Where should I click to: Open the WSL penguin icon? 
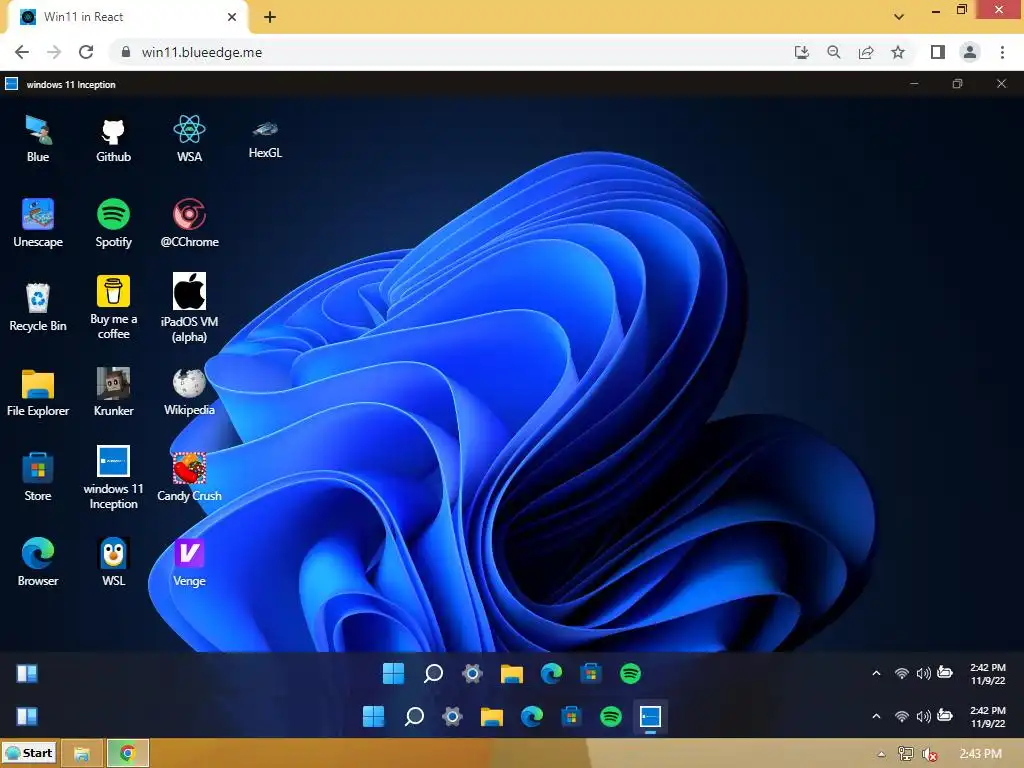click(x=114, y=562)
